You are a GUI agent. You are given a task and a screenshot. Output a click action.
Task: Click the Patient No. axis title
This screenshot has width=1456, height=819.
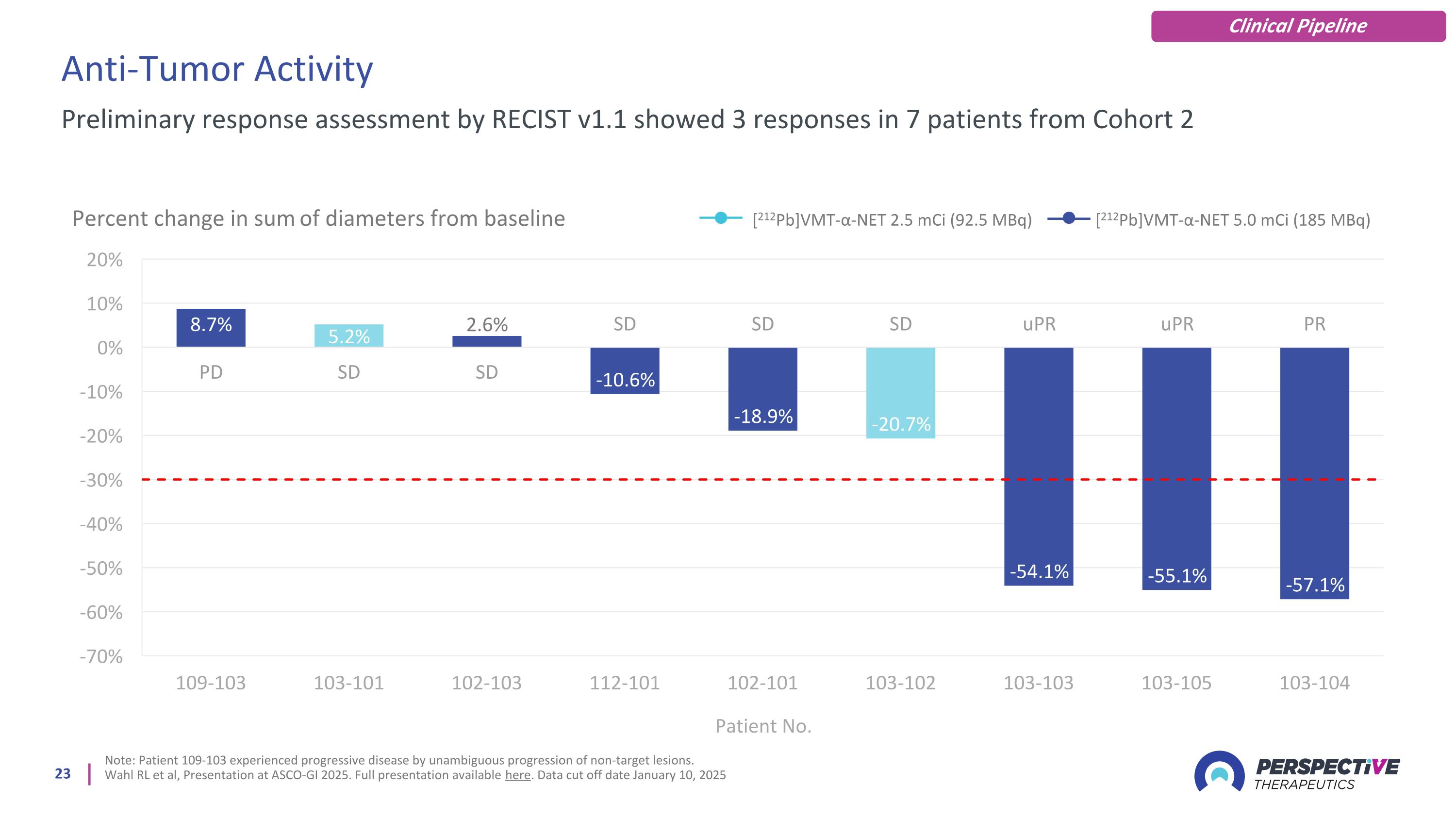point(763,726)
